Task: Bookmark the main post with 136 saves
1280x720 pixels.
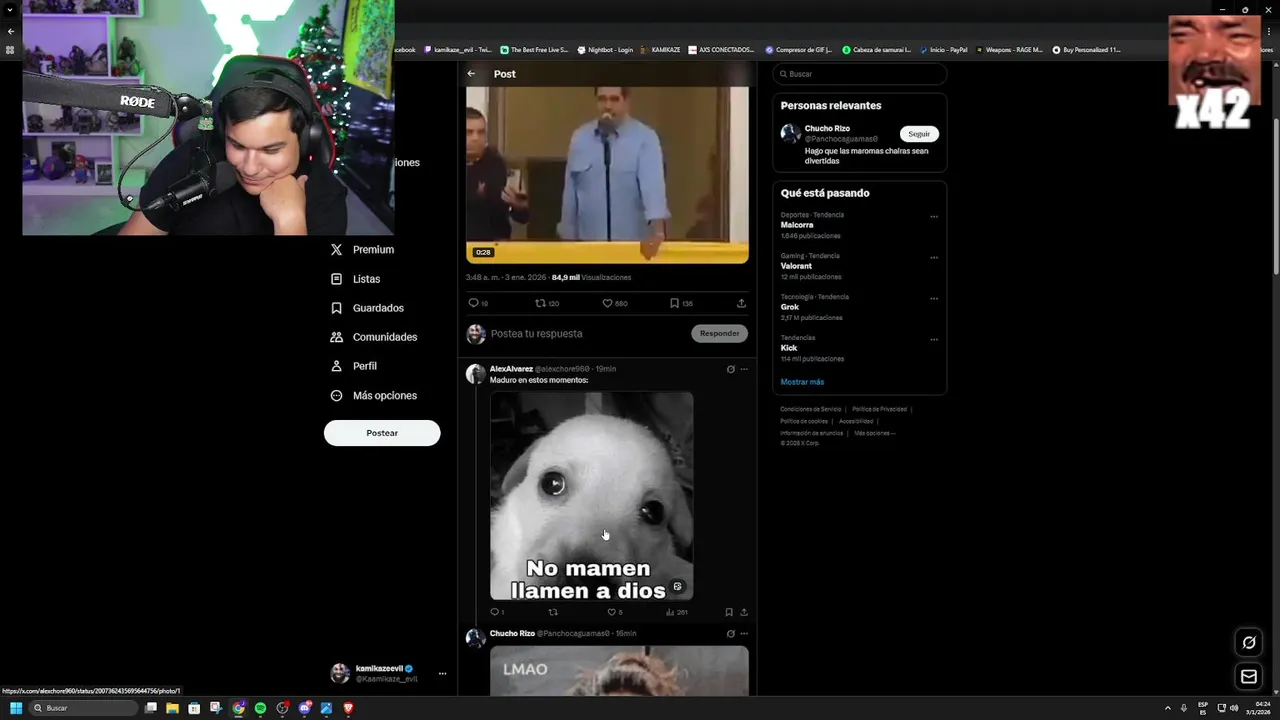Action: [x=681, y=303]
